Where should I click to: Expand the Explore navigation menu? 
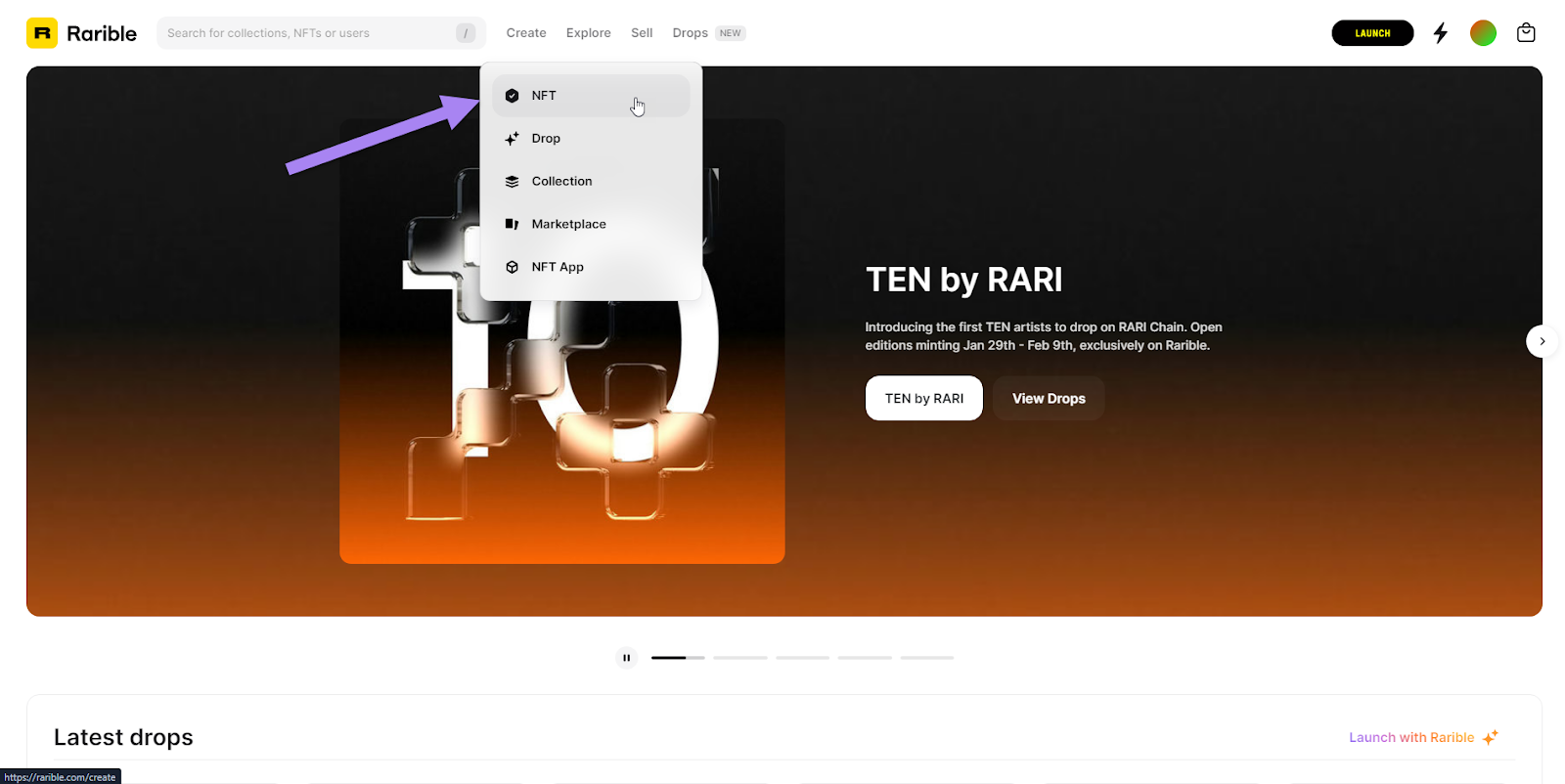click(588, 33)
